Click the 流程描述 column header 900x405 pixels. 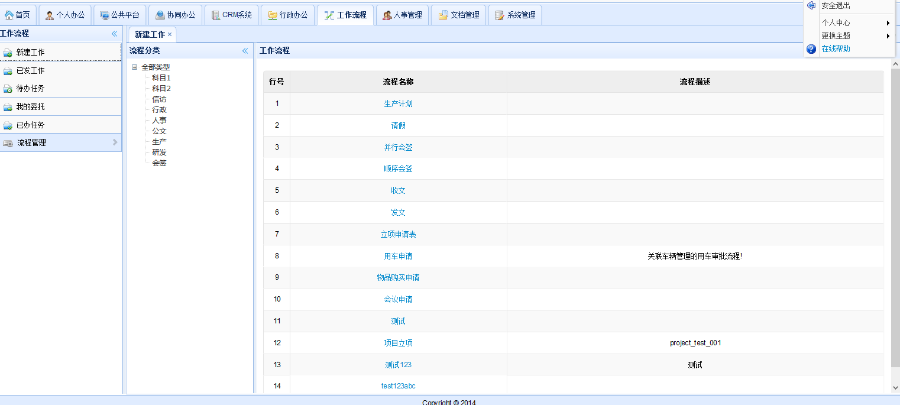pos(695,82)
